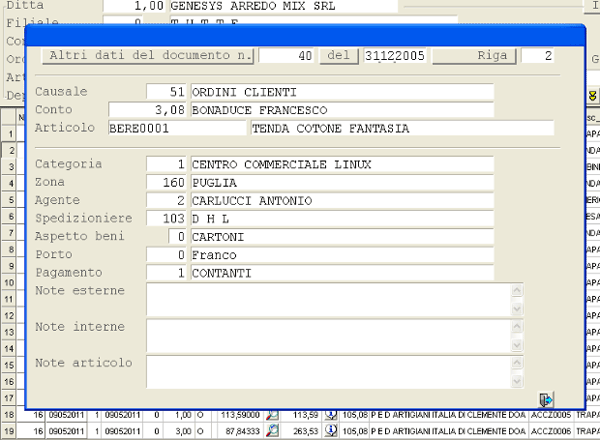Image resolution: width=600 pixels, height=440 pixels.
Task: Focus the Pagamento field showing CONTANTI
Action: click(x=342, y=272)
